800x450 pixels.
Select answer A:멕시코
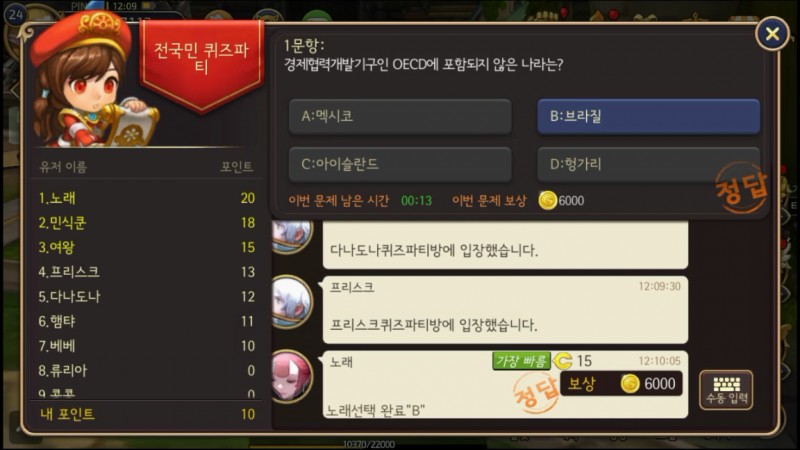[x=400, y=116]
